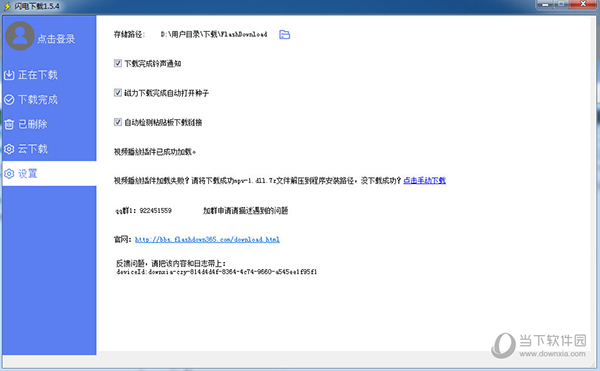Image resolution: width=600 pixels, height=371 pixels.
Task: Click the folder browse icon for storage path
Action: click(284, 35)
